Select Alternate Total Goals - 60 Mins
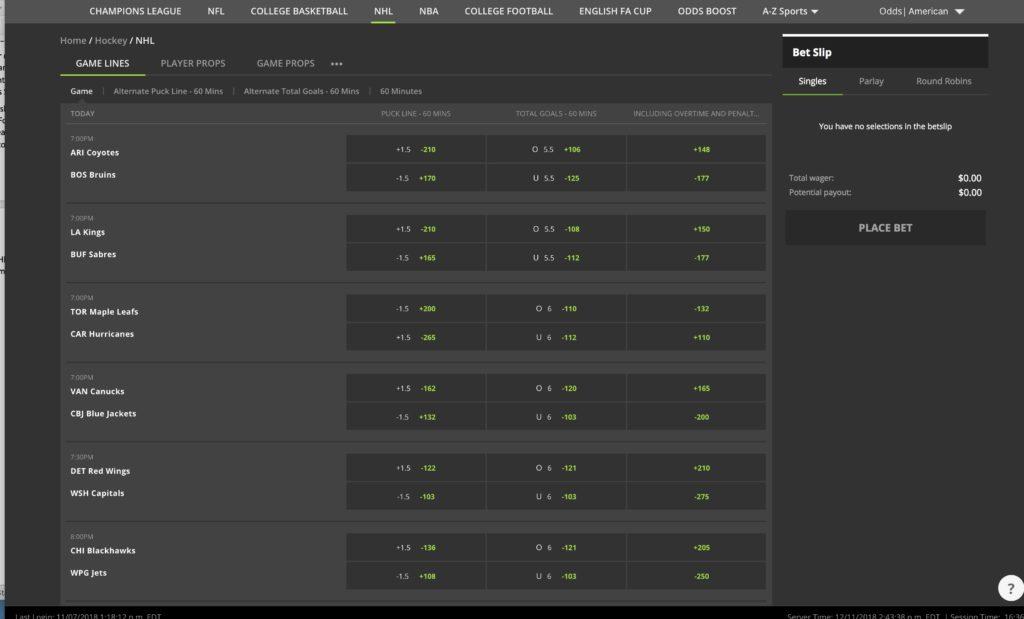The width and height of the screenshot is (1024, 619). 301,91
